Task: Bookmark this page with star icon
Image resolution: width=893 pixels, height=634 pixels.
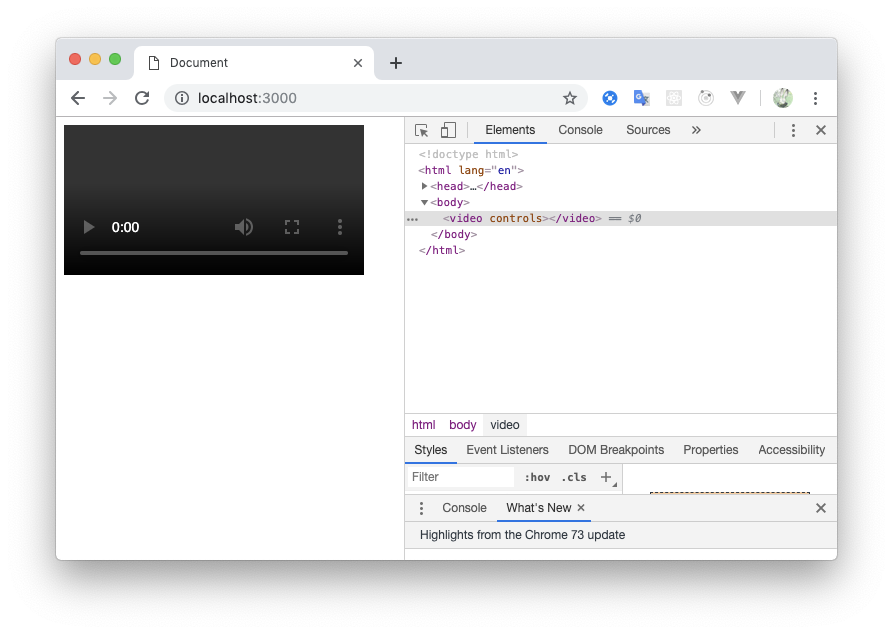Action: pos(570,98)
